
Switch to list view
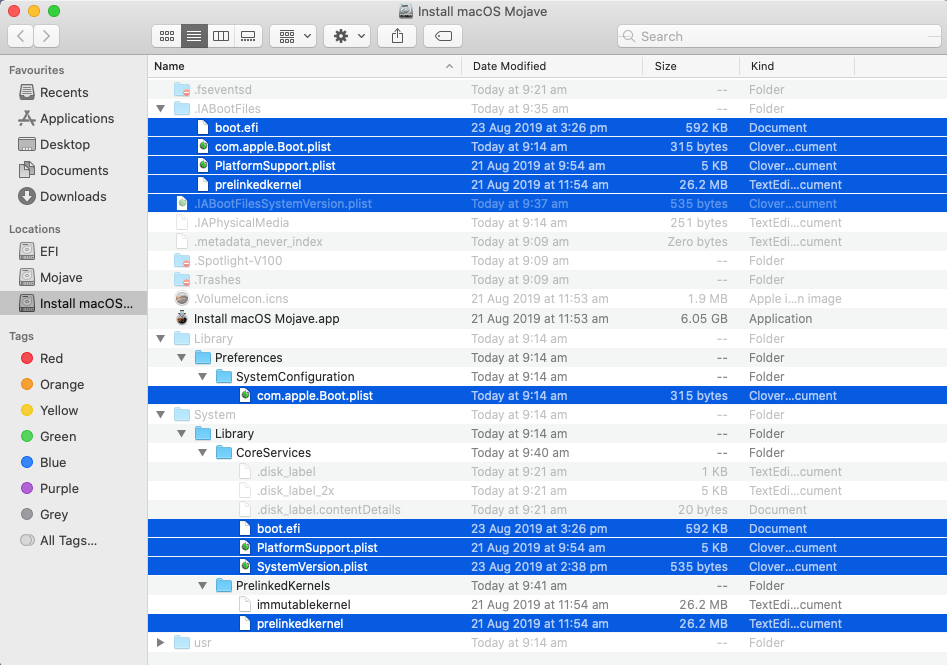(194, 36)
